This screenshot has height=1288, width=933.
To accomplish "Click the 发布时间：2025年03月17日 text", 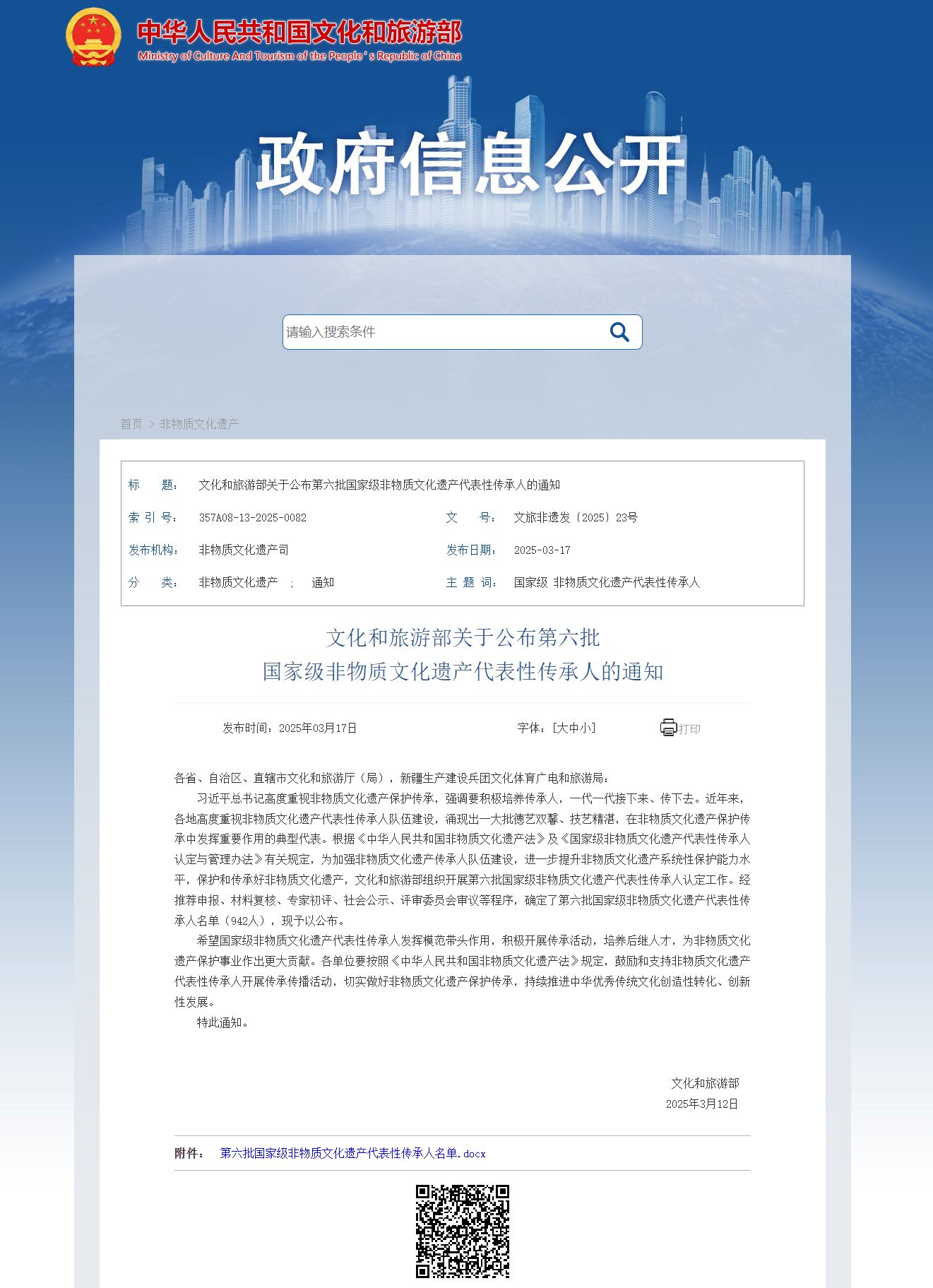I will pos(290,728).
